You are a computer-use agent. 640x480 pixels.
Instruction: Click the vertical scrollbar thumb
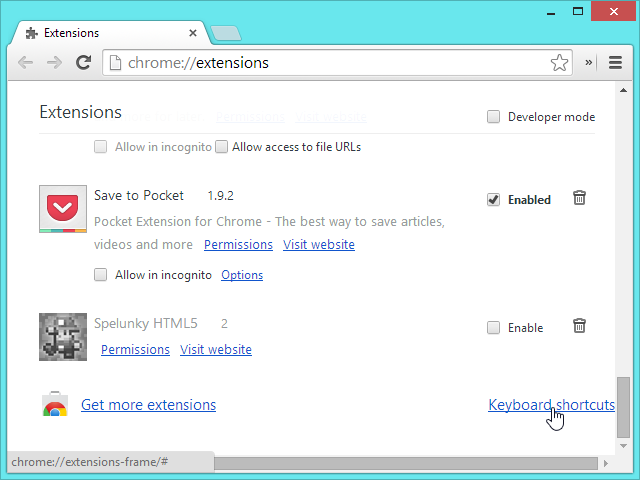(x=623, y=407)
